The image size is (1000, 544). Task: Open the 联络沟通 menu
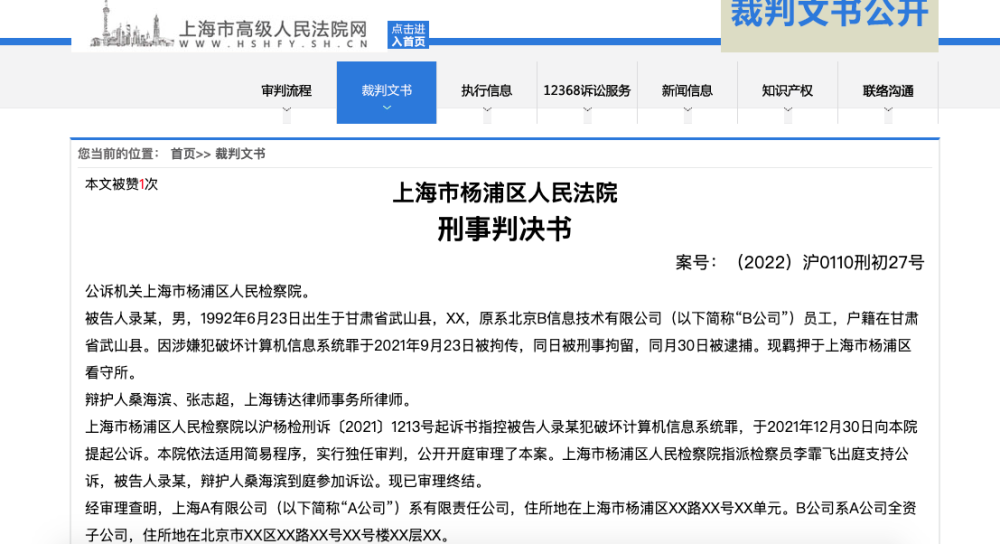pos(888,91)
